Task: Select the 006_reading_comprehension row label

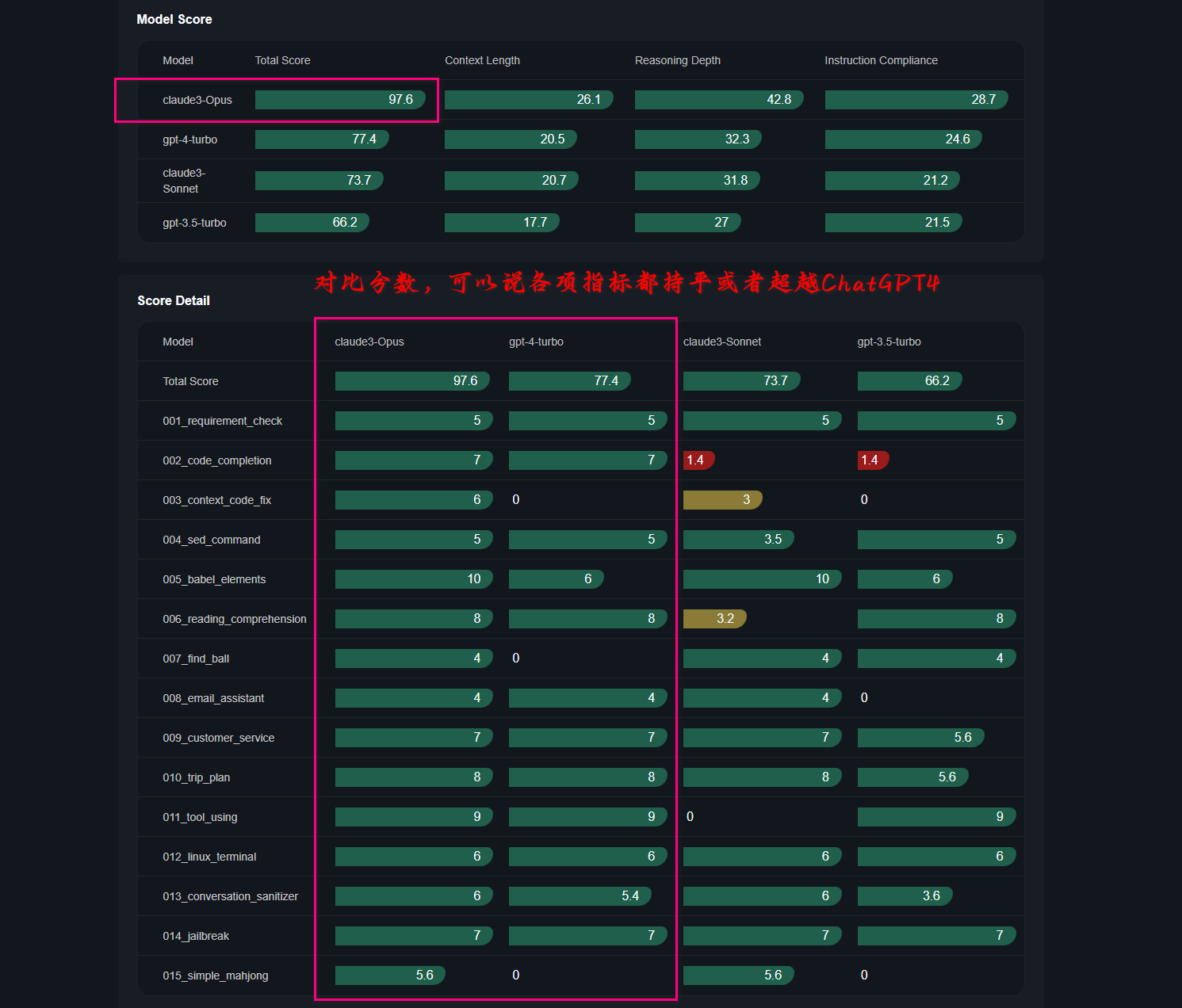Action: (x=235, y=619)
